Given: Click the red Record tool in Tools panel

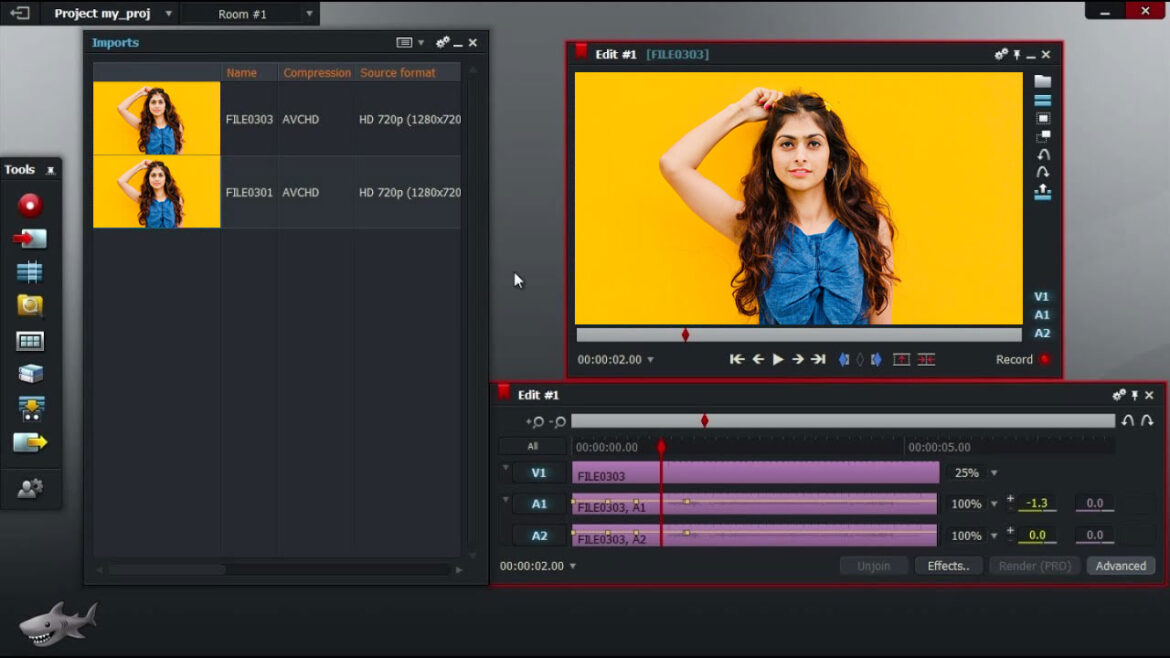Looking at the screenshot, I should [30, 205].
